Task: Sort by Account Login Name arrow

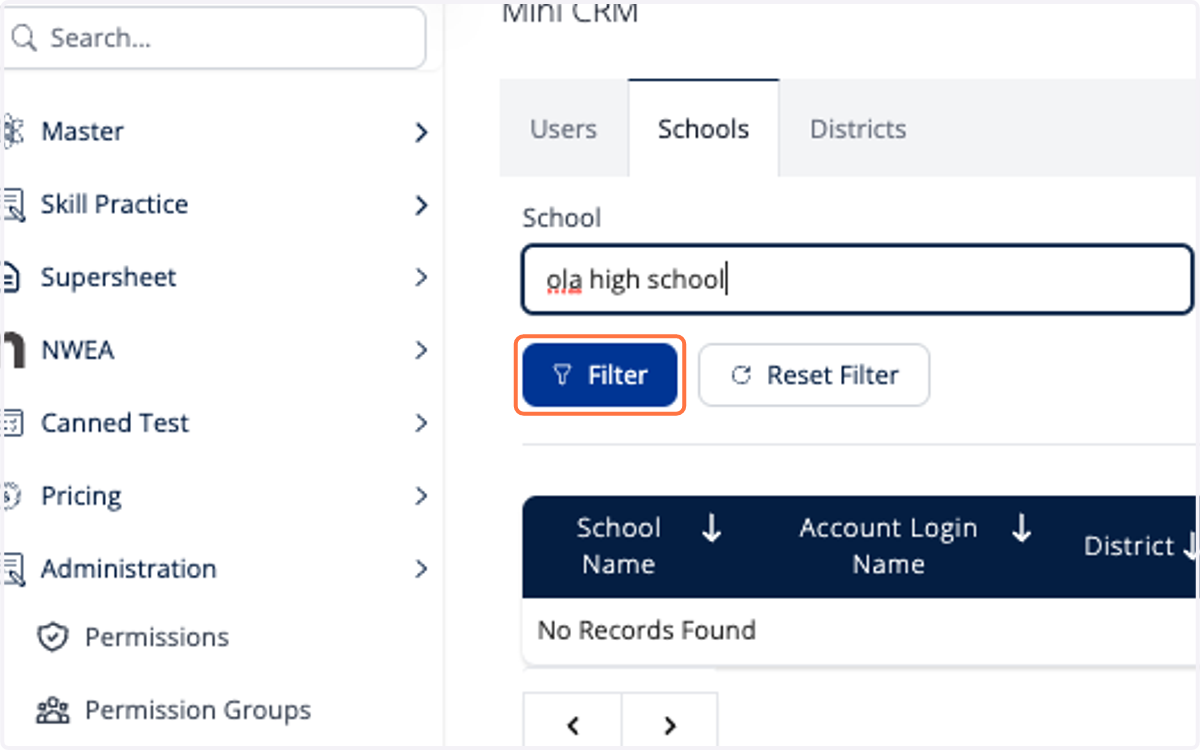Action: (x=1021, y=529)
